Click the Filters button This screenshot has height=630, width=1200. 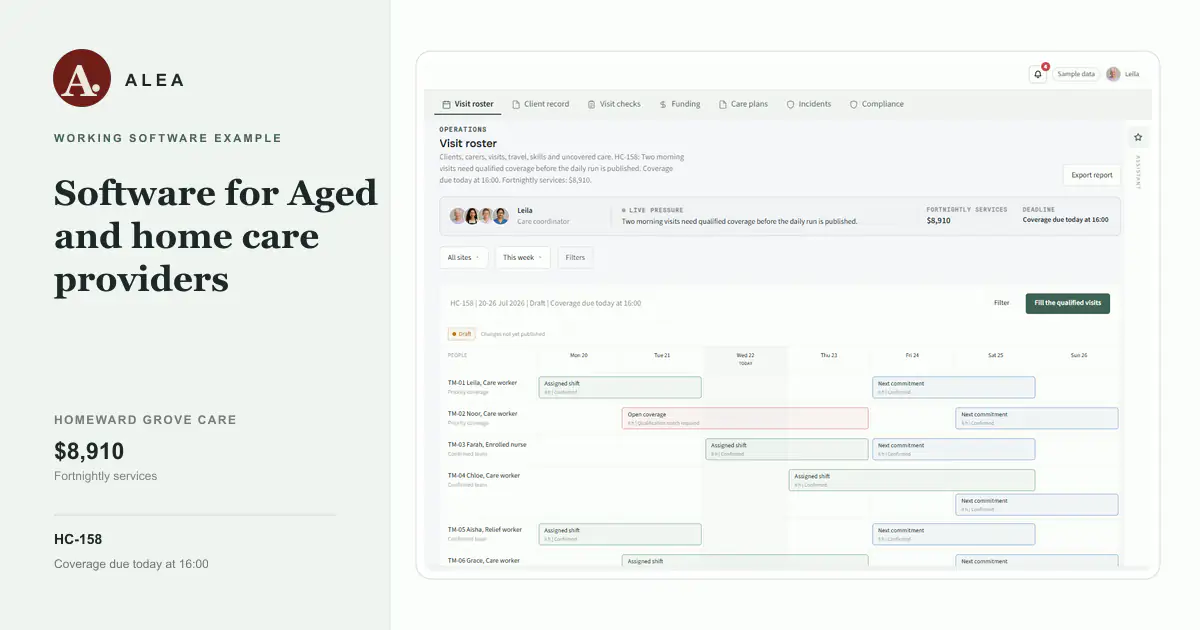coord(575,258)
